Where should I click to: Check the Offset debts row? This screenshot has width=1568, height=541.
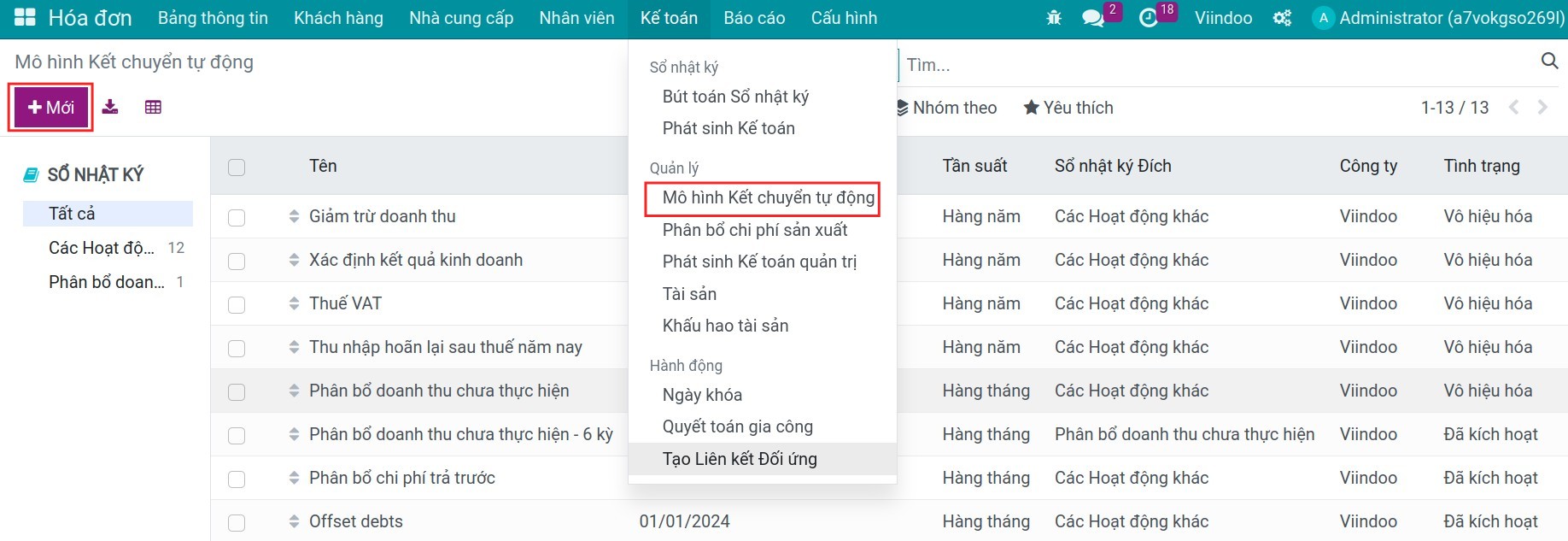[x=237, y=523]
